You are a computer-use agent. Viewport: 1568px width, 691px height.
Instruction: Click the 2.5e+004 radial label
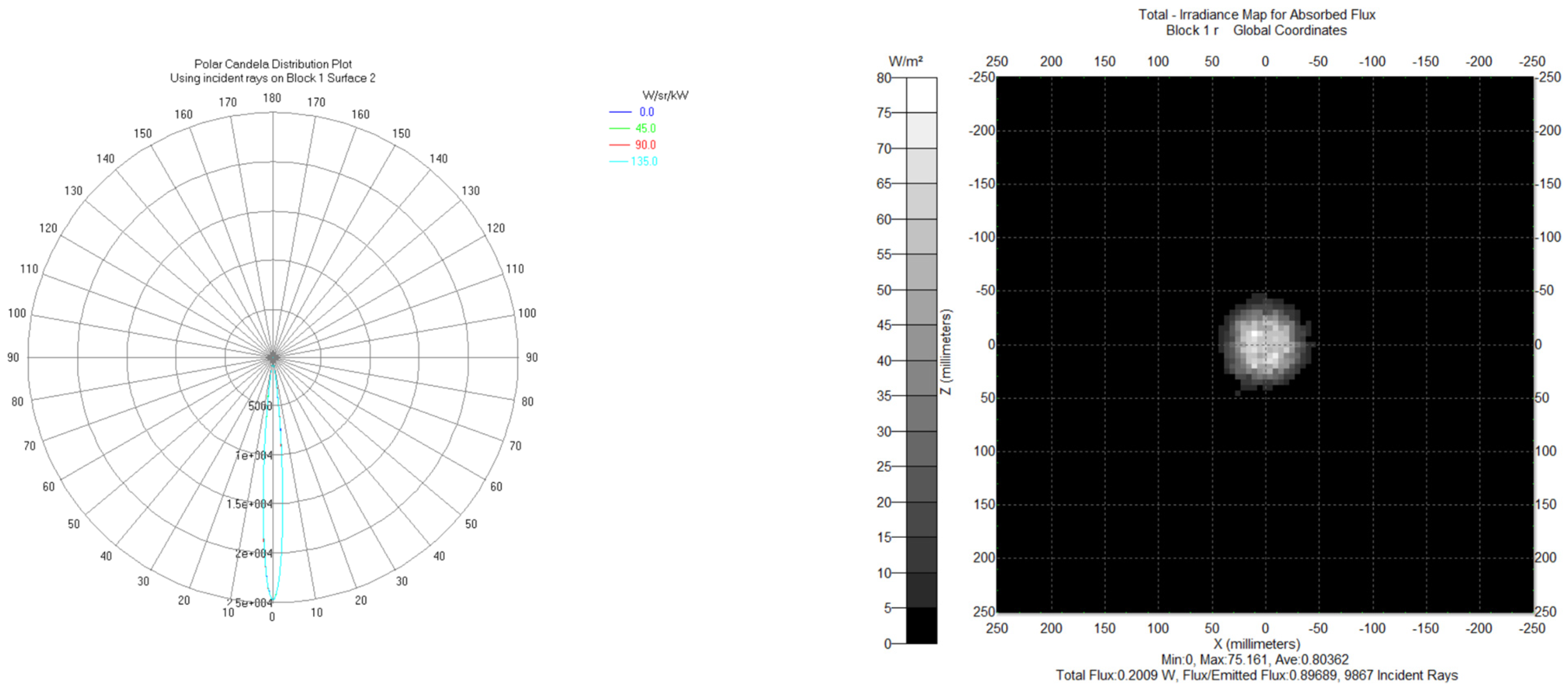[250, 603]
